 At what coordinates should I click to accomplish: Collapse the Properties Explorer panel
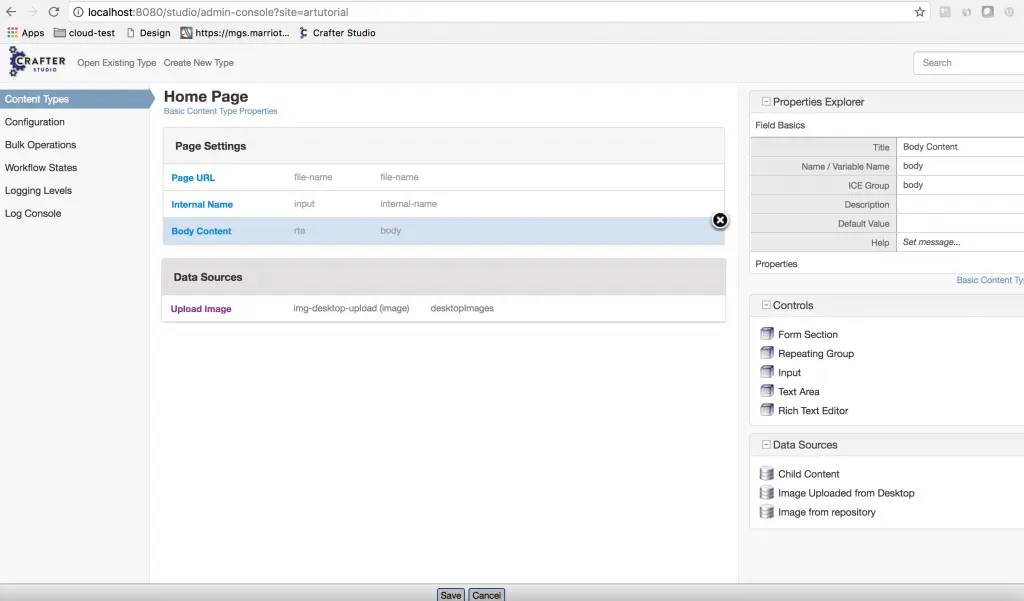click(x=766, y=102)
